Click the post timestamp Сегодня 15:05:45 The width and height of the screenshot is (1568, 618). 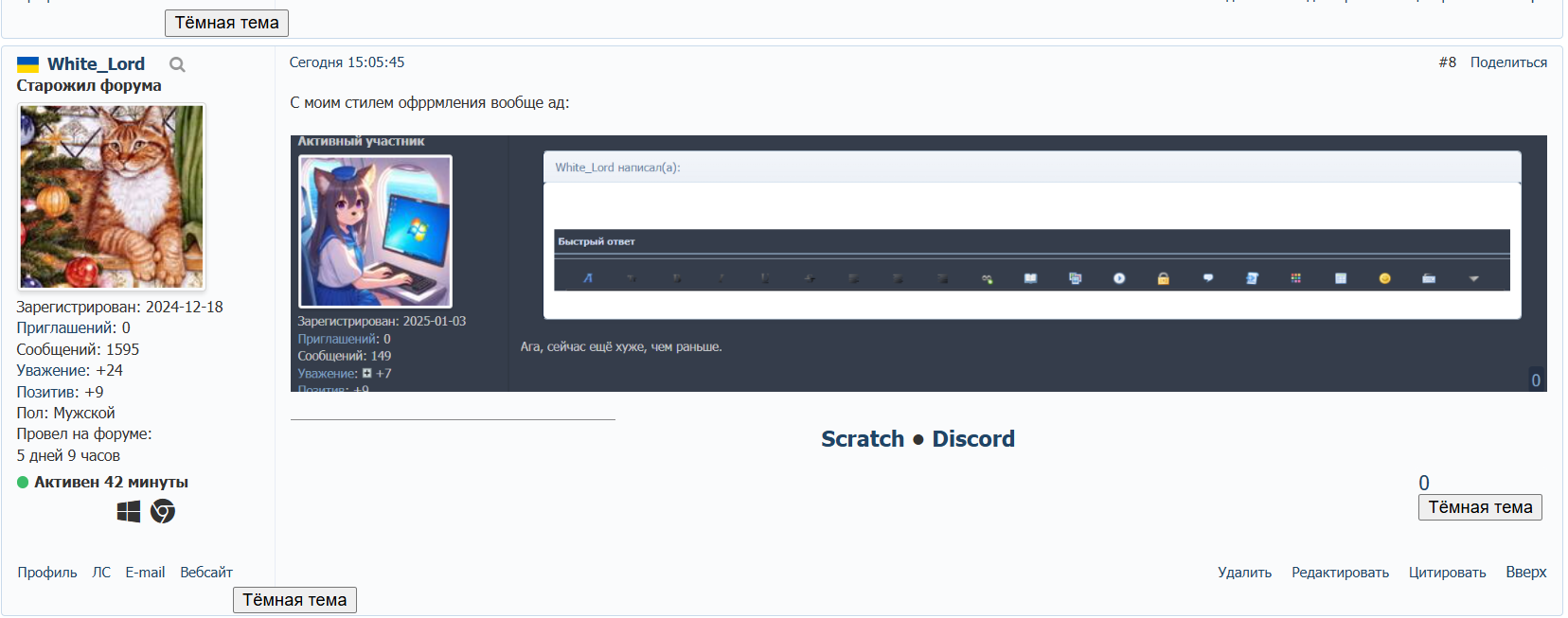(x=347, y=62)
